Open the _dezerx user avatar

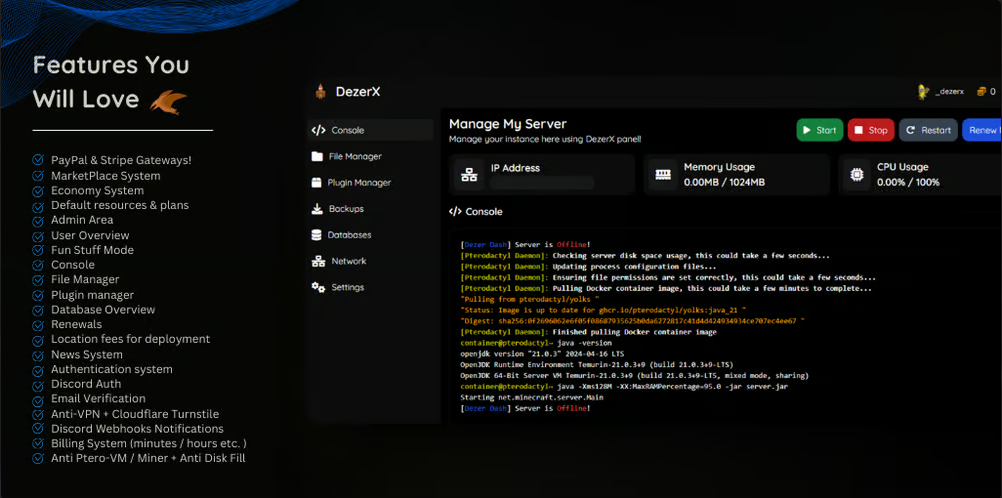(x=922, y=92)
